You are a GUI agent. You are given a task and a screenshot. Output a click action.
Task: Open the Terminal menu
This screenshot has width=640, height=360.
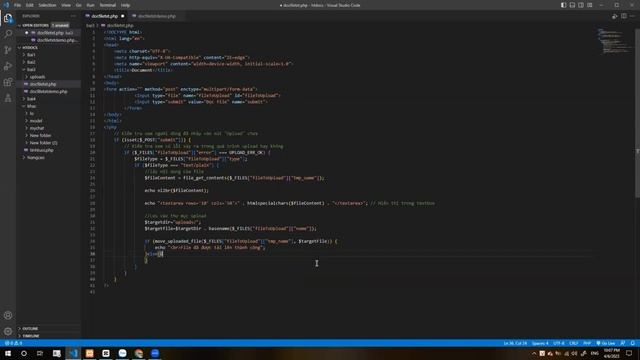[108, 5]
